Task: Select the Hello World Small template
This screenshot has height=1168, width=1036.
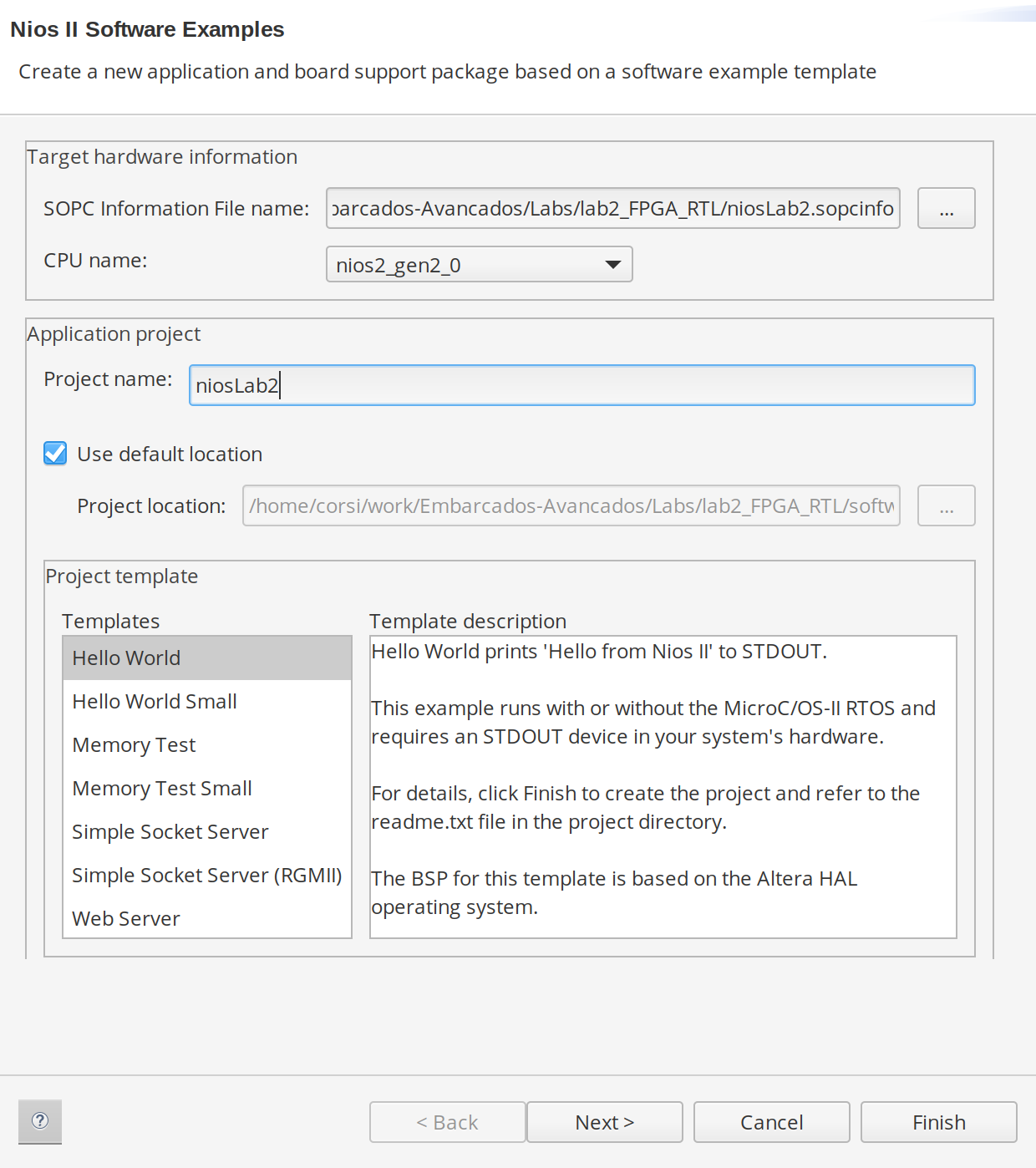Action: tap(207, 702)
